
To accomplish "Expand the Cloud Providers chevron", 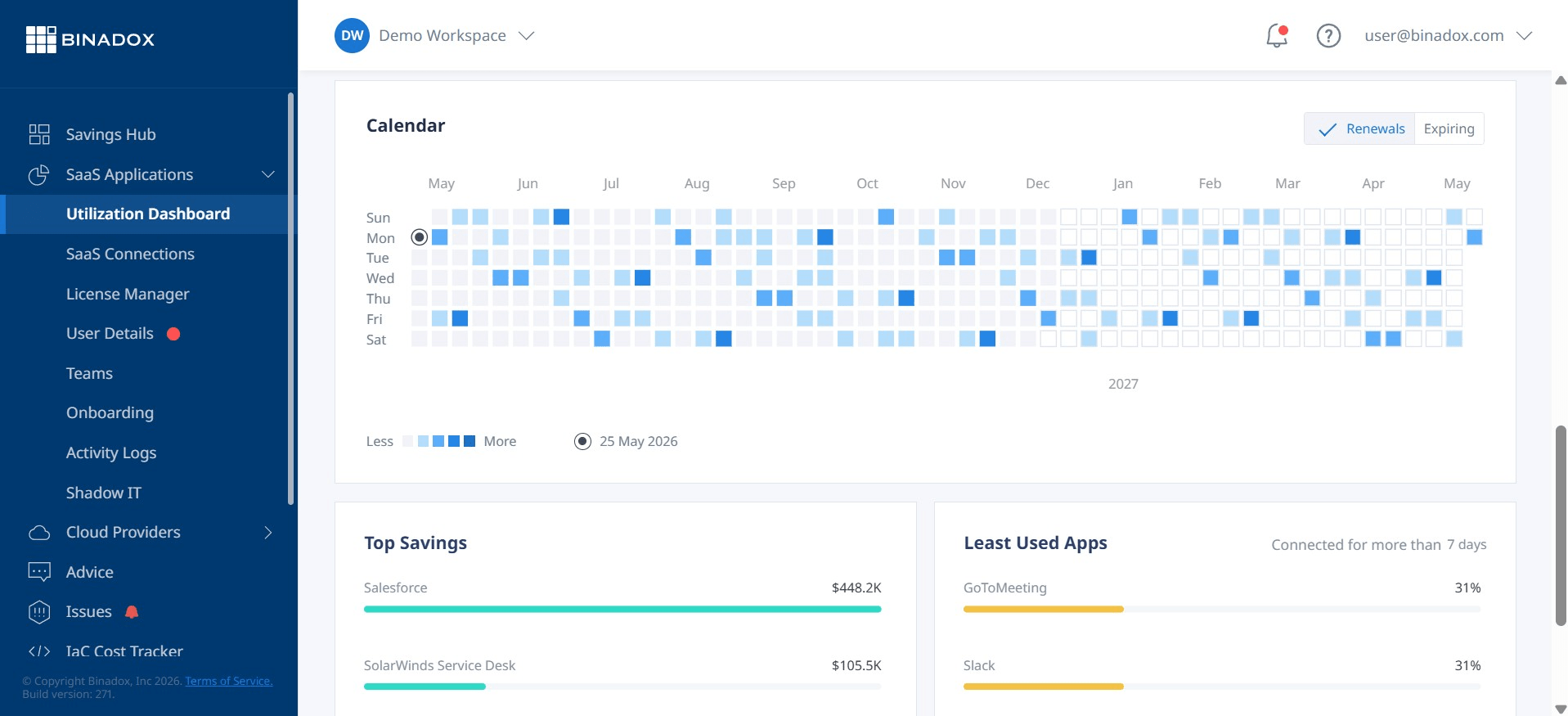I will coord(268,533).
